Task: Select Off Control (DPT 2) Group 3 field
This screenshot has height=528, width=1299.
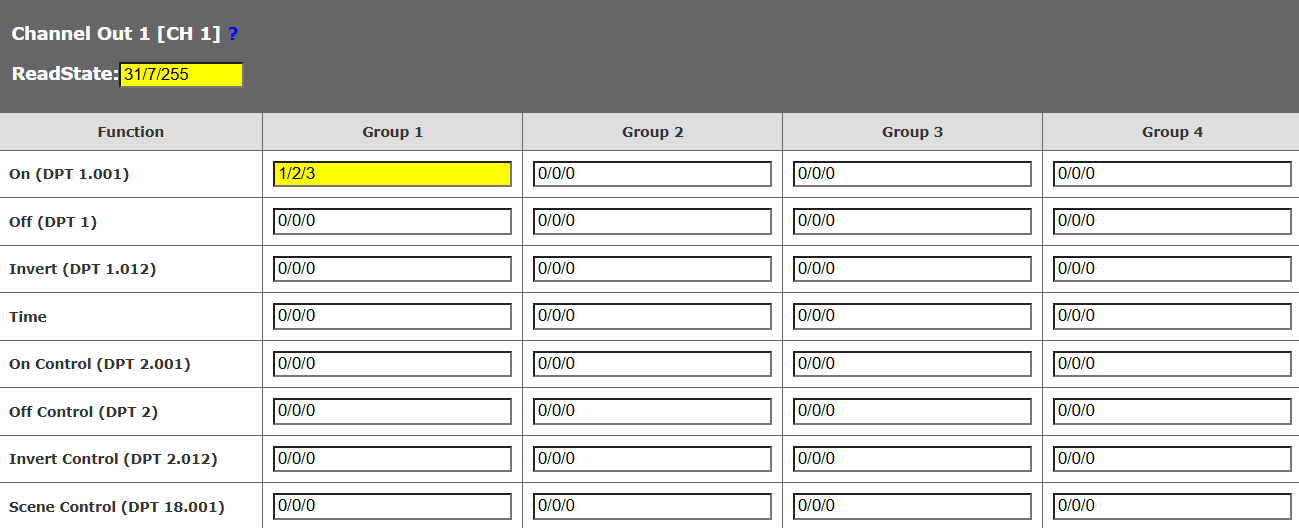Action: pos(912,411)
